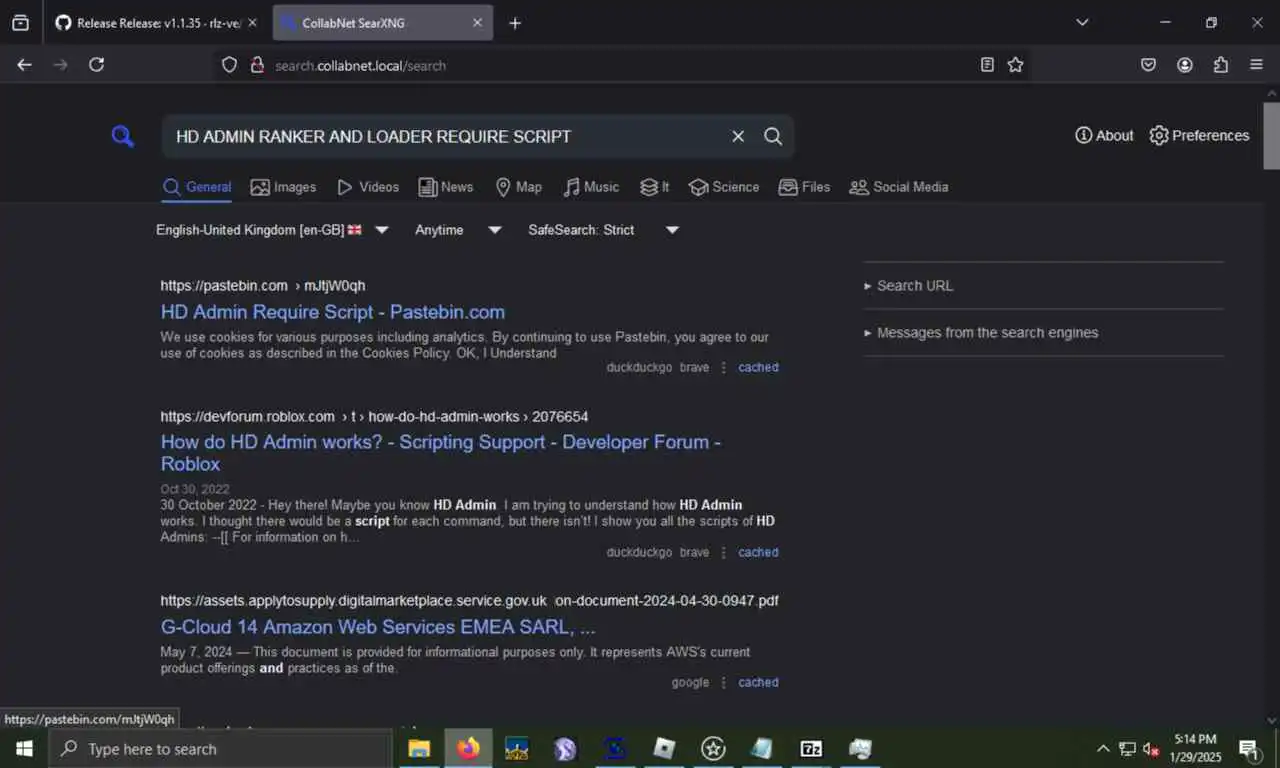Go forward with browser forward arrow
Viewport: 1280px width, 768px height.
pos(60,65)
